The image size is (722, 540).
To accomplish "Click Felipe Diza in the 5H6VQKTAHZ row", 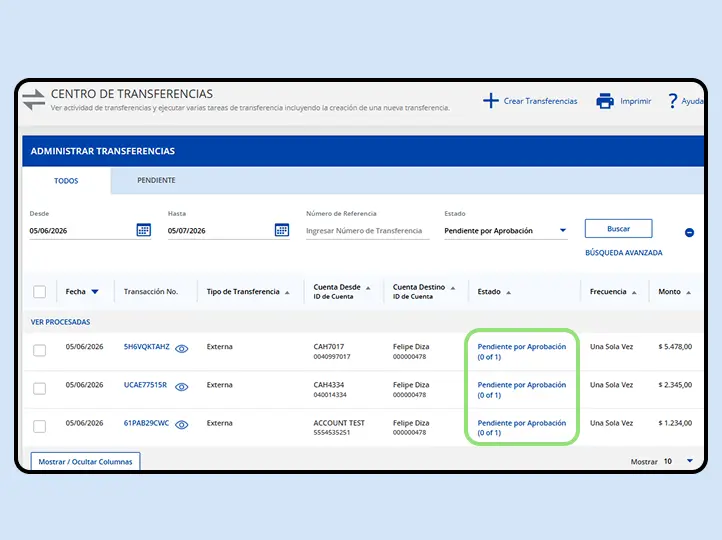I will 411,347.
